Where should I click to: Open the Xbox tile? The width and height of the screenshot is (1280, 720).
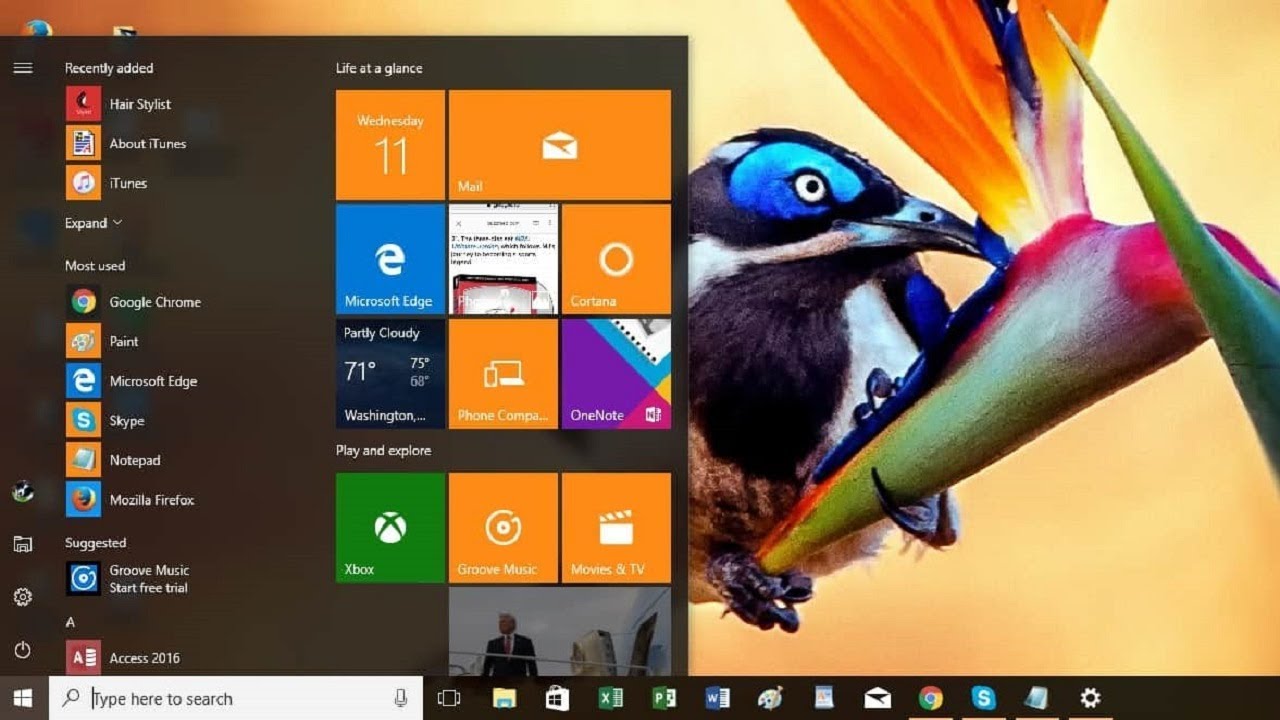pyautogui.click(x=390, y=527)
